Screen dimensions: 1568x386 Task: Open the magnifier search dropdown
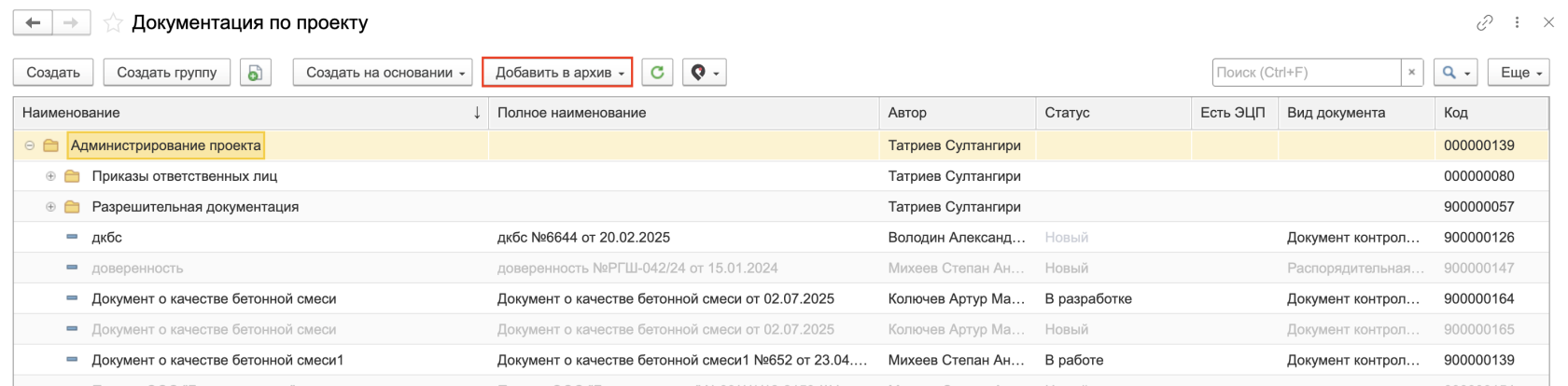tap(1455, 73)
